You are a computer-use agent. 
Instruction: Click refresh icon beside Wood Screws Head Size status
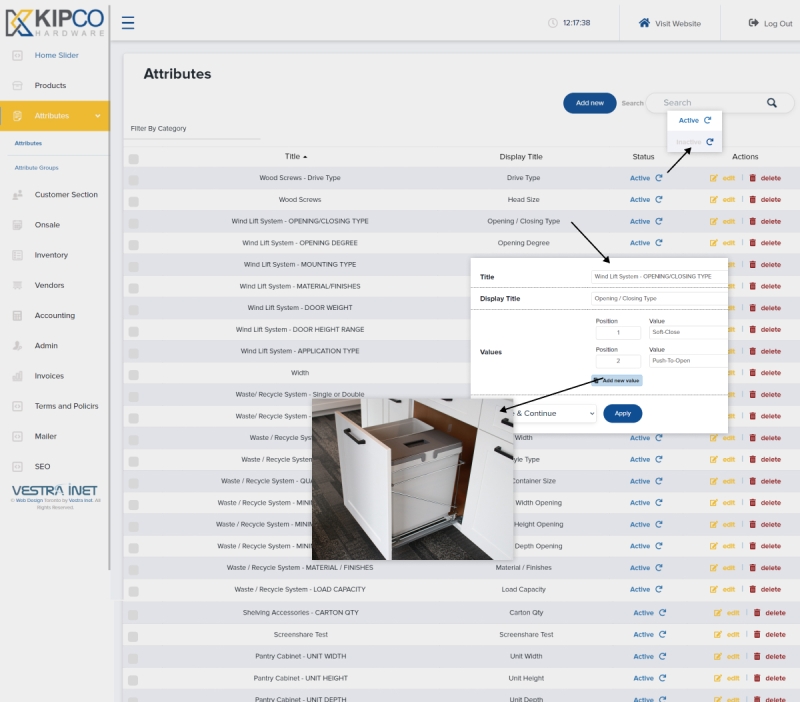click(659, 200)
